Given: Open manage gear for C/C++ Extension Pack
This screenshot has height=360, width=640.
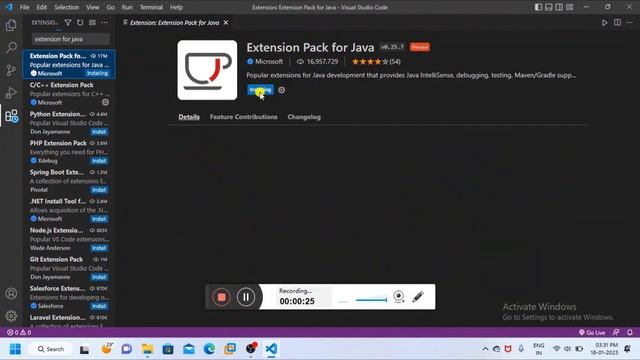Looking at the screenshot, I should [105, 102].
